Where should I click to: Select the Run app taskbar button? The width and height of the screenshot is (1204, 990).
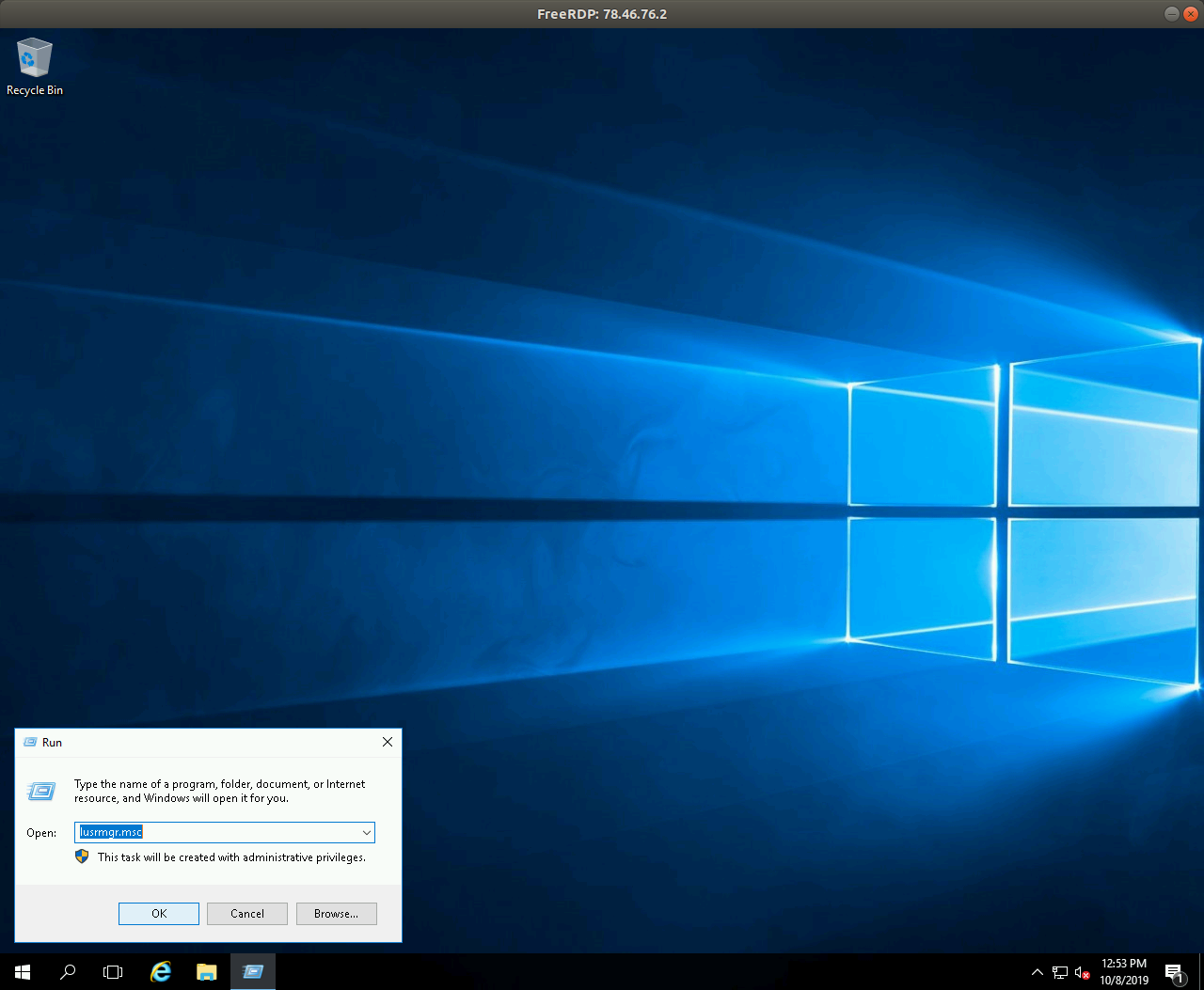253,972
